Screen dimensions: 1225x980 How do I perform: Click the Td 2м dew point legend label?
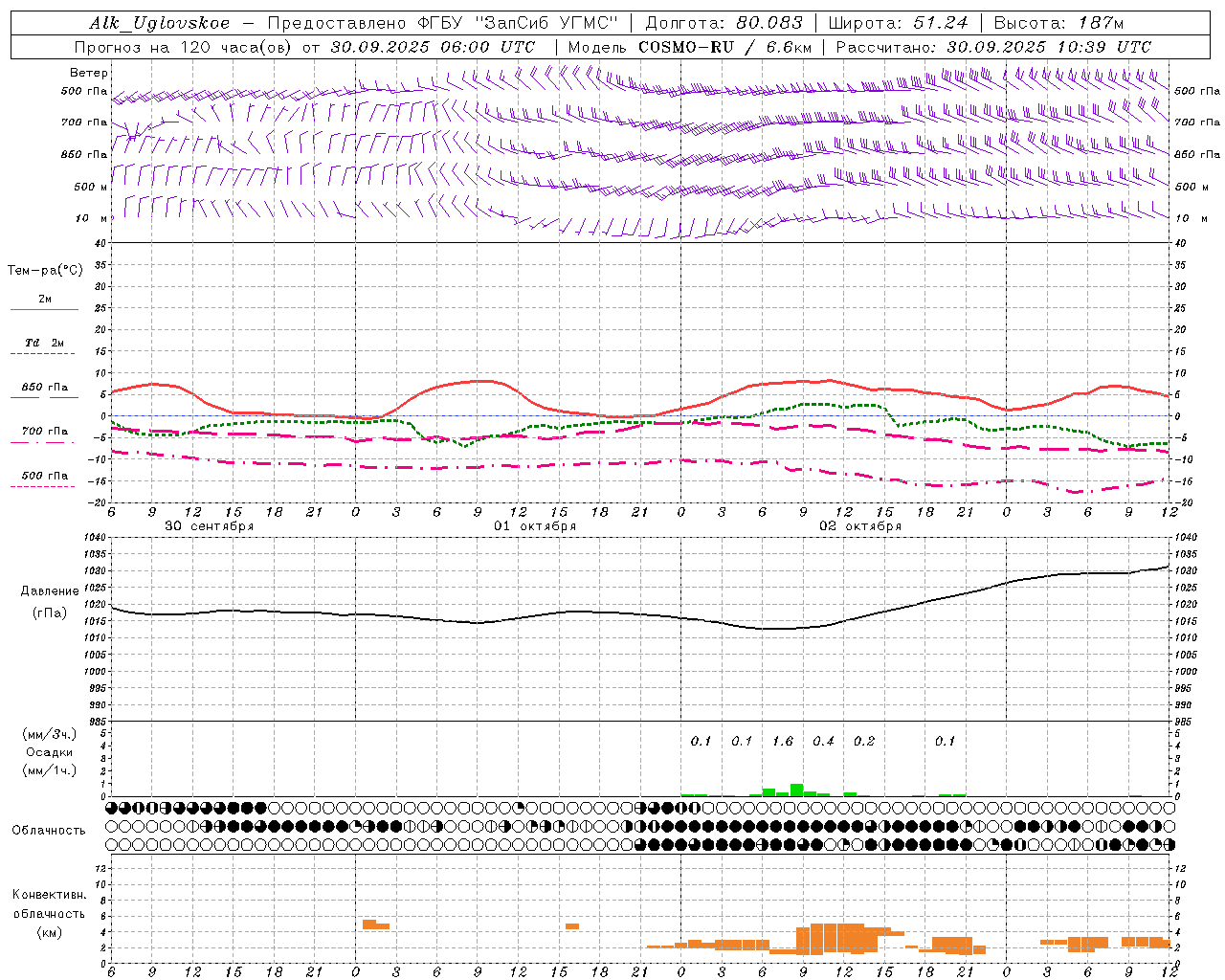coord(45,343)
